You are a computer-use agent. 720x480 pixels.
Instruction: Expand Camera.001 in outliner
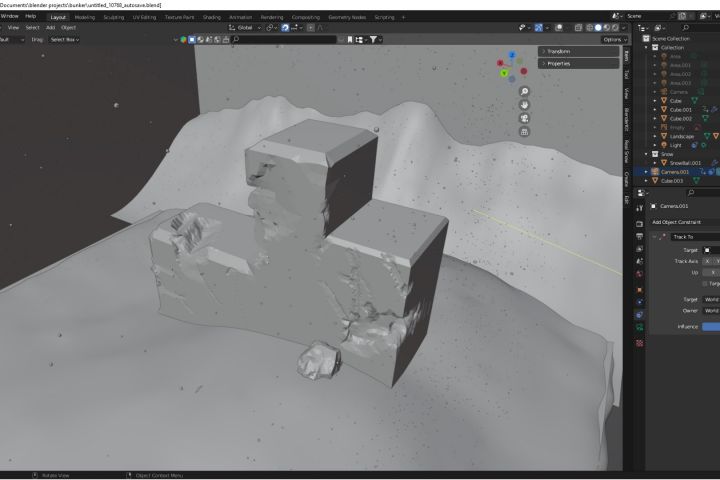(647, 172)
